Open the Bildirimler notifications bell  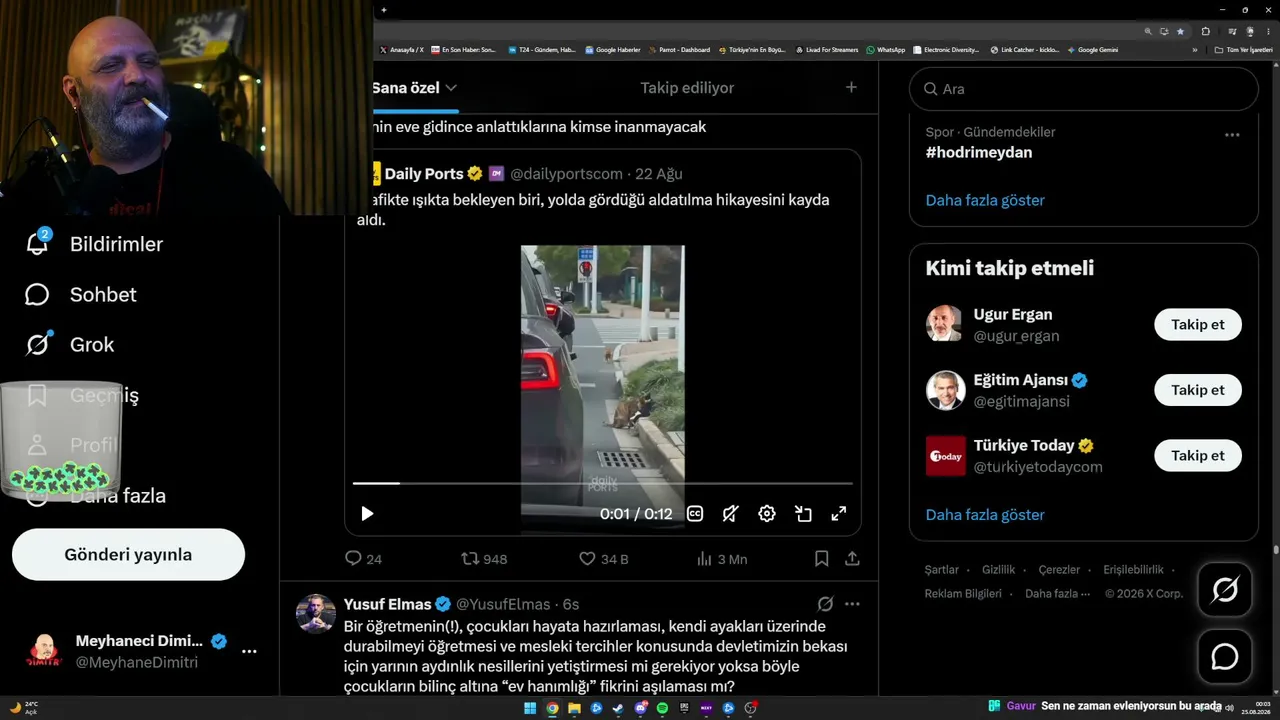37,243
